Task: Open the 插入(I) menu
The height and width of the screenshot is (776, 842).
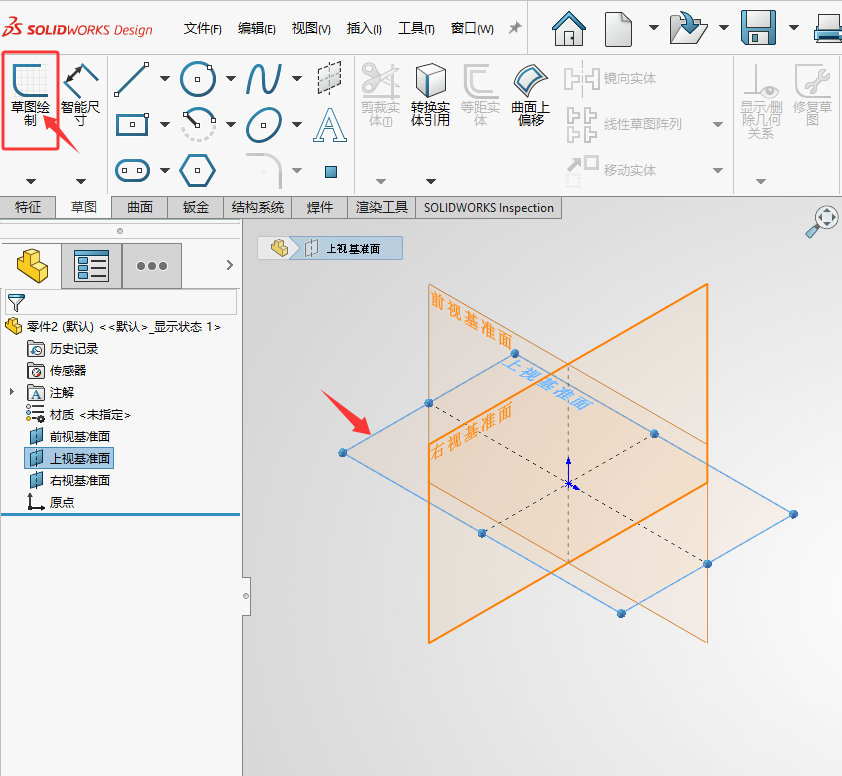Action: tap(364, 28)
